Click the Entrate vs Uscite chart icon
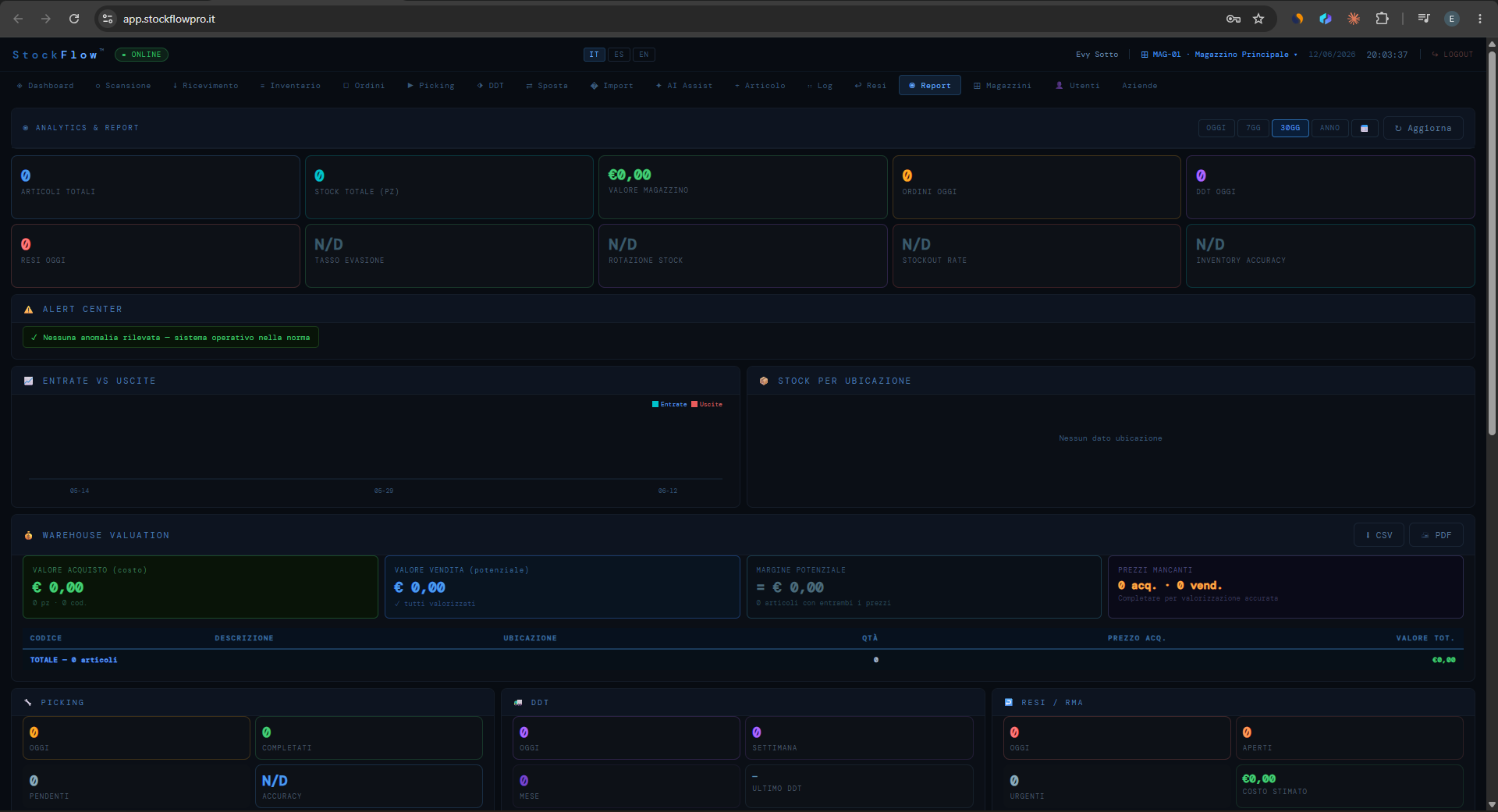This screenshot has height=812, width=1498. tap(29, 381)
